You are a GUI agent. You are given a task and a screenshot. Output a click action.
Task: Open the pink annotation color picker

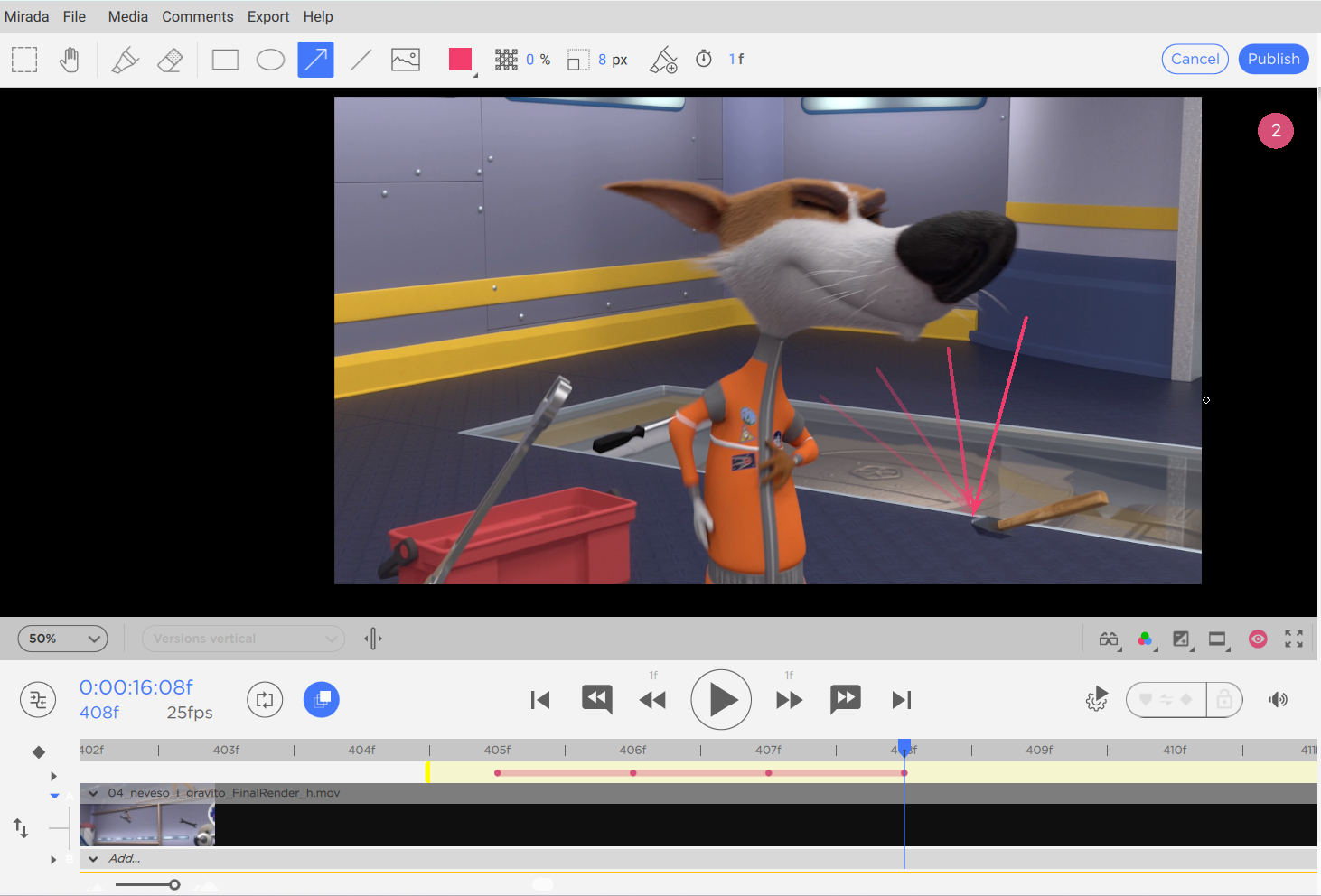(x=461, y=60)
